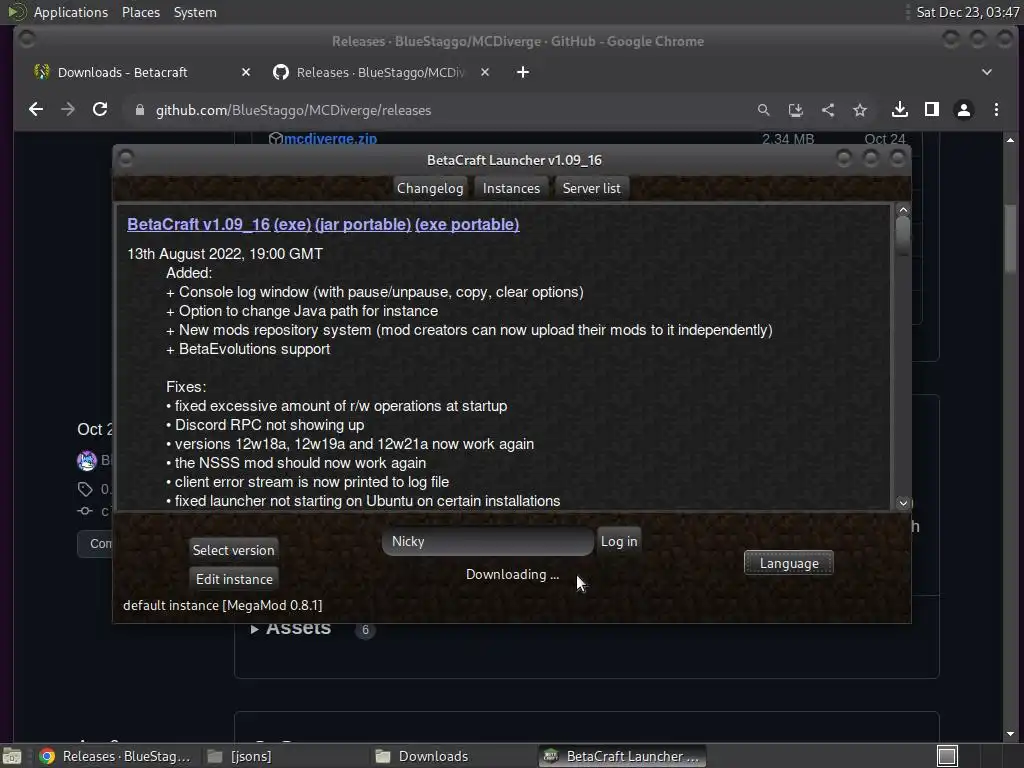Click browser page scrollbar down arrow
Screen dimensions: 1024x768
tap(1010, 734)
